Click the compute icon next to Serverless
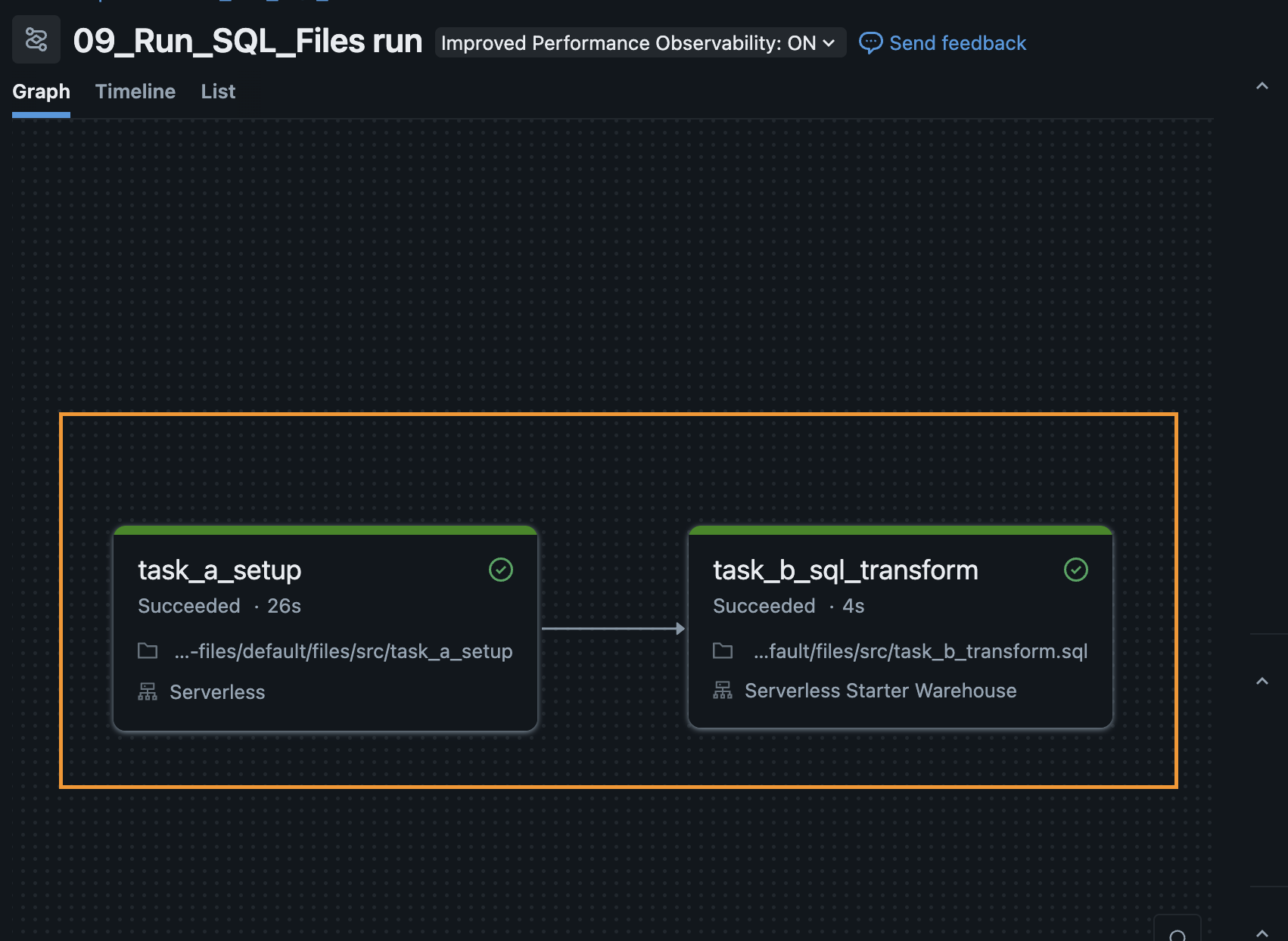The image size is (1288, 941). [148, 691]
